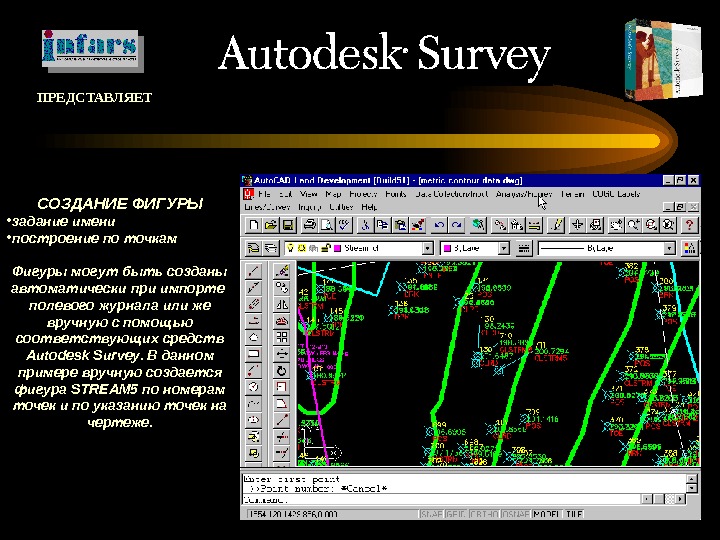This screenshot has height=540, width=720.
Task: Click the command line input field
Action: click(x=441, y=499)
